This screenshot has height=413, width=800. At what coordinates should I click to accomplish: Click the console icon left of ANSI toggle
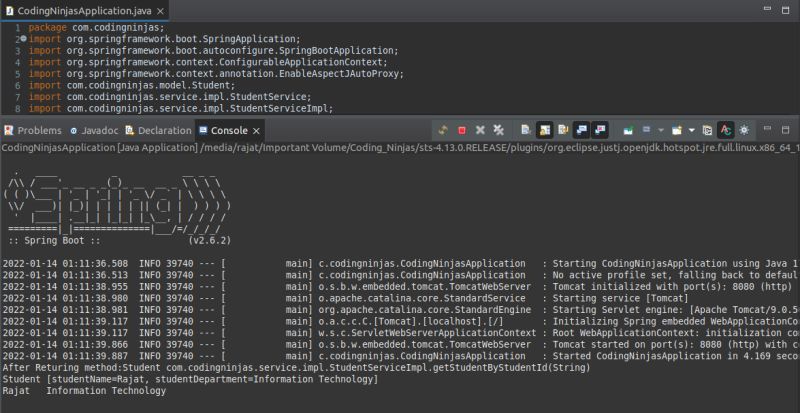pos(707,130)
